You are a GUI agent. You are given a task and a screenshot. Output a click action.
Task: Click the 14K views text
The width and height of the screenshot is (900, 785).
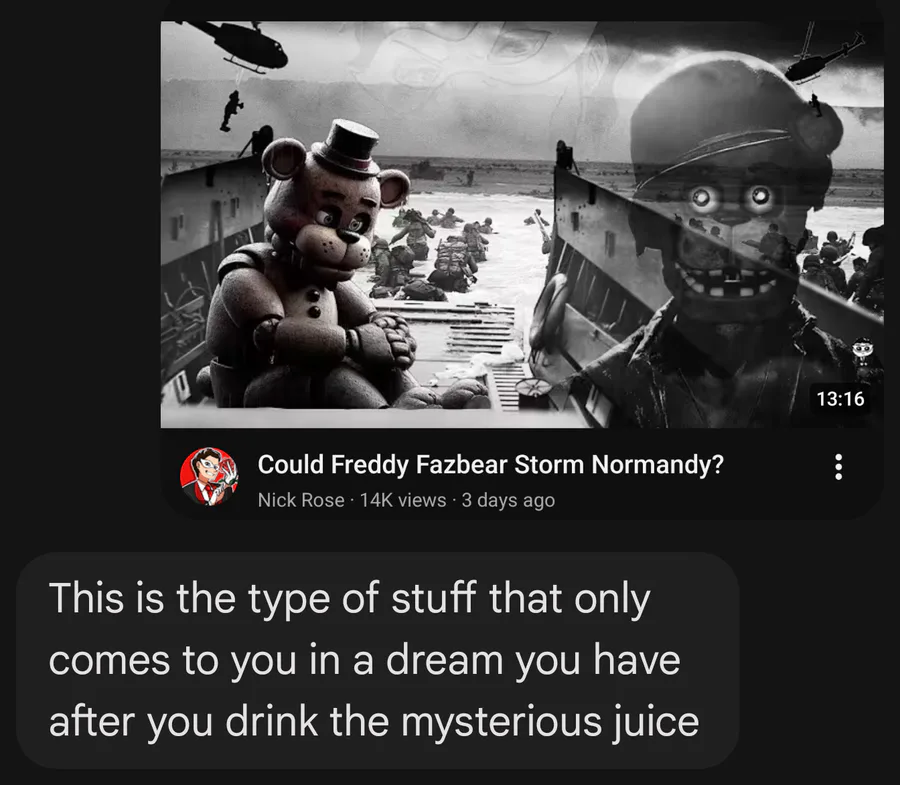[403, 500]
